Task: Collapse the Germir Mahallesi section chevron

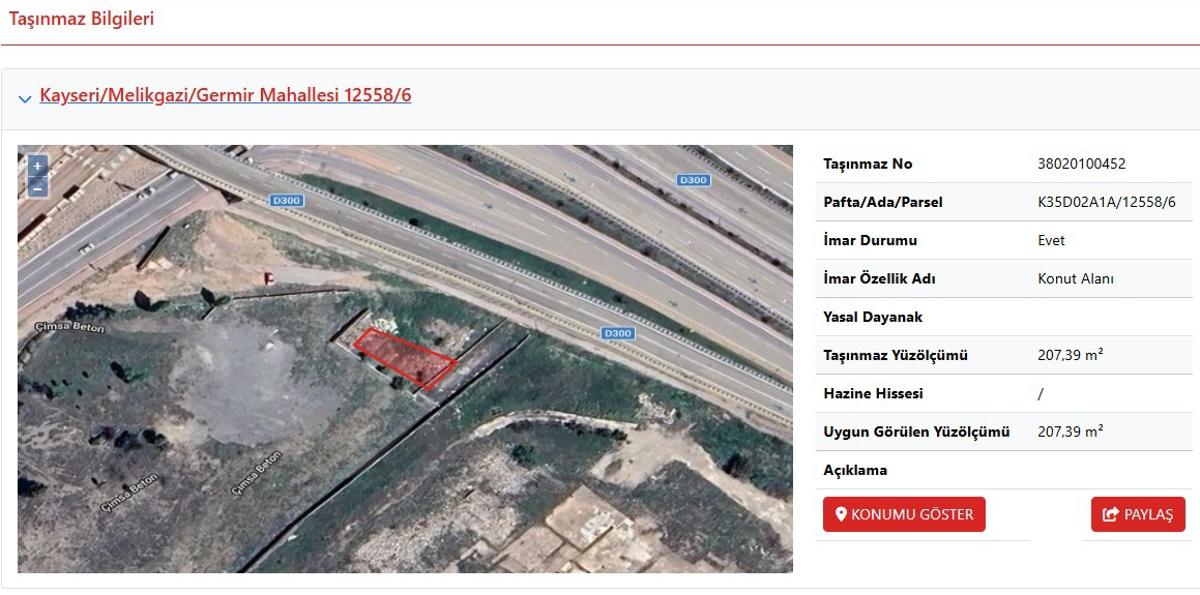Action: click(x=24, y=98)
